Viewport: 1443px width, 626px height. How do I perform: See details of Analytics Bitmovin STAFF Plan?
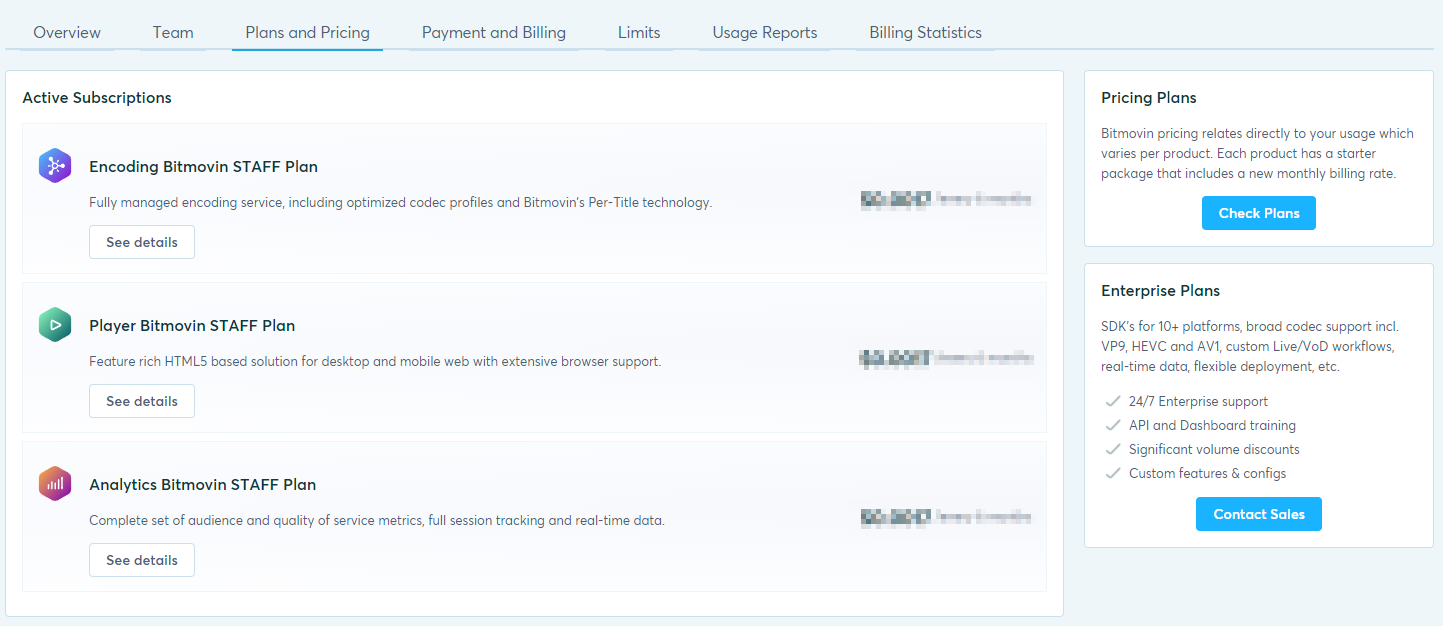(x=142, y=560)
